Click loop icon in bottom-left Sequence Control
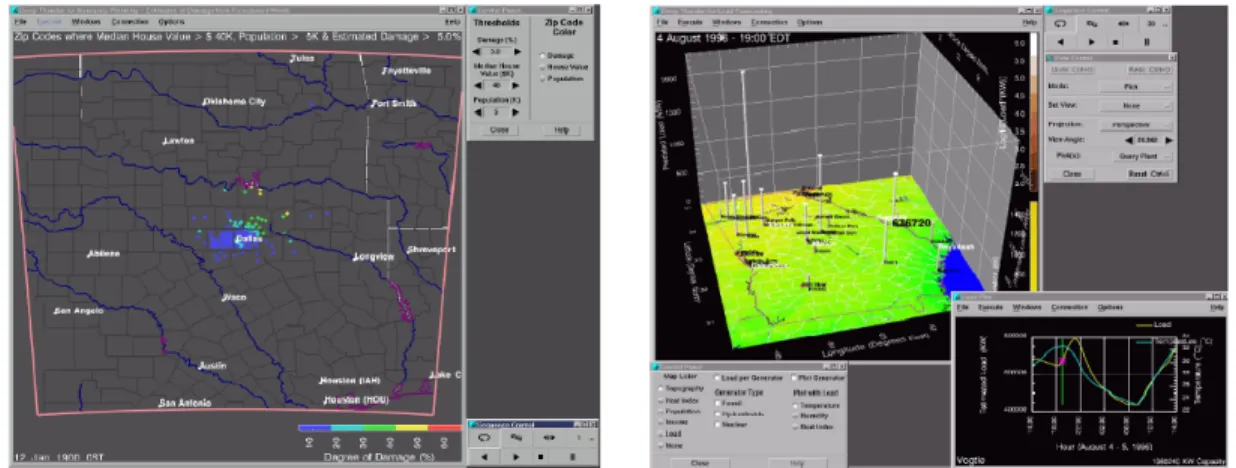Viewport: 1236px width, 468px height. pyautogui.click(x=484, y=437)
